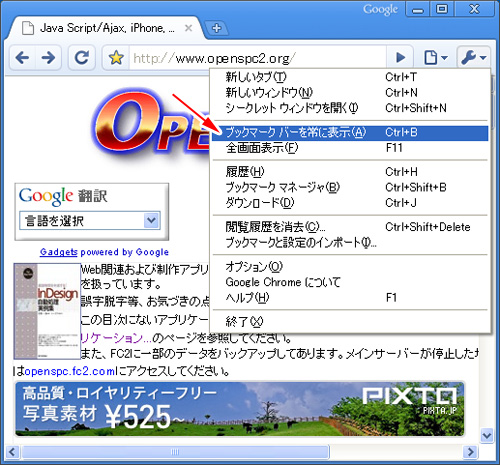Click the horizontal scrollbar right arrow
Screen dimensions: 500x465
[x=470, y=452]
